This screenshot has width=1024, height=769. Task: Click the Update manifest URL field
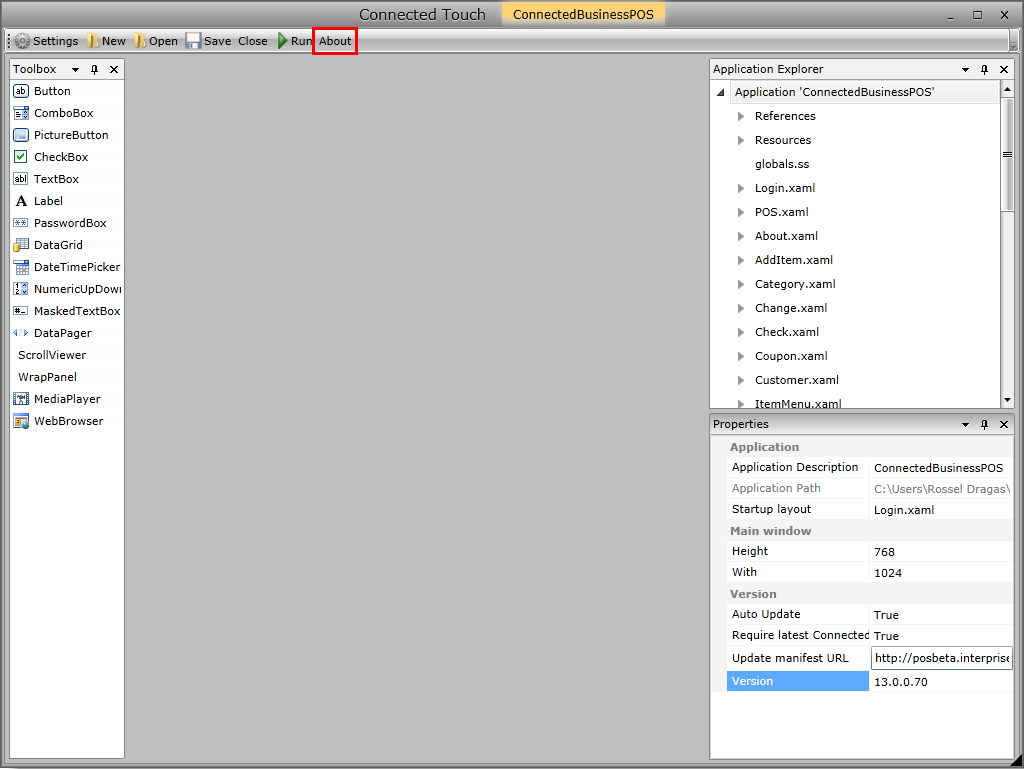941,658
